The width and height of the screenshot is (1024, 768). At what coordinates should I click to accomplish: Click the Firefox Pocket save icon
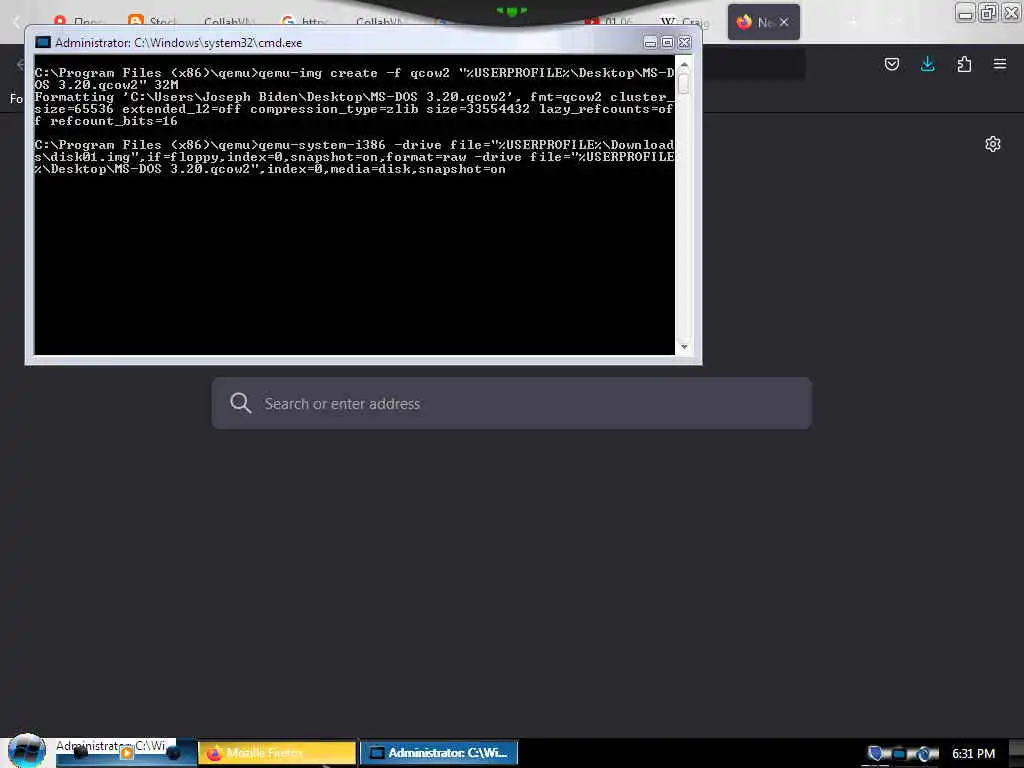891,64
